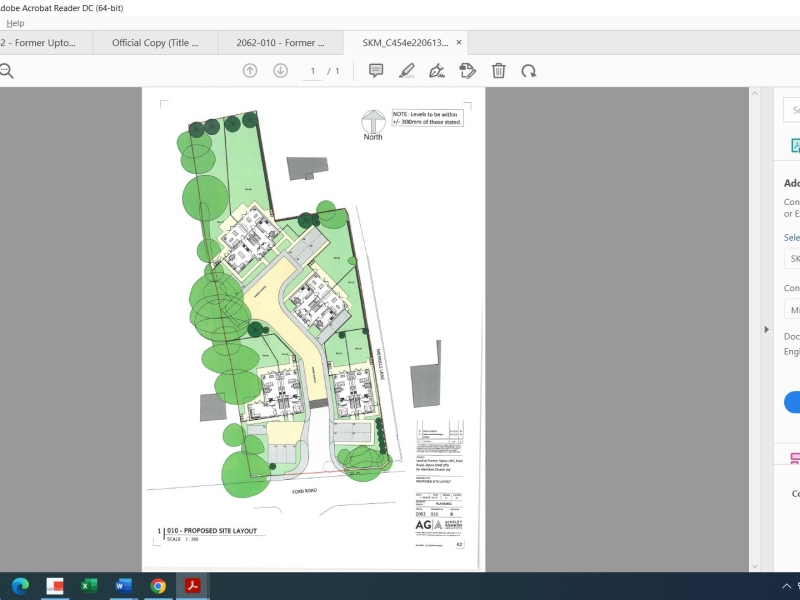Go to previous page arrow

point(248,70)
